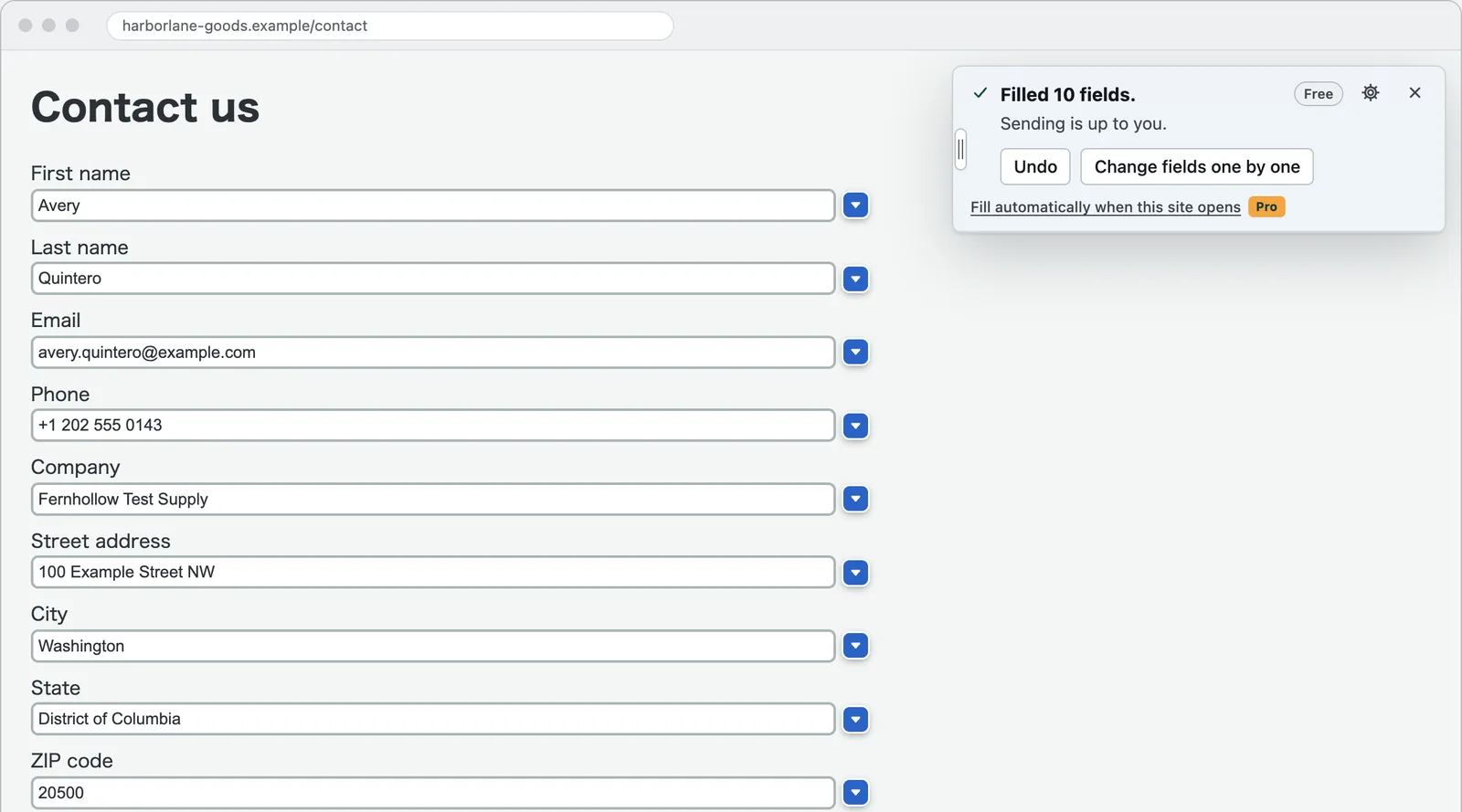Open the Email autofill dropdown
Image resolution: width=1462 pixels, height=812 pixels.
855,352
